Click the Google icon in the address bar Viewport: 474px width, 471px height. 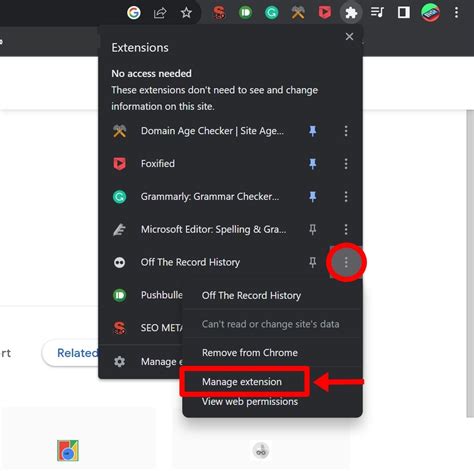pos(134,13)
